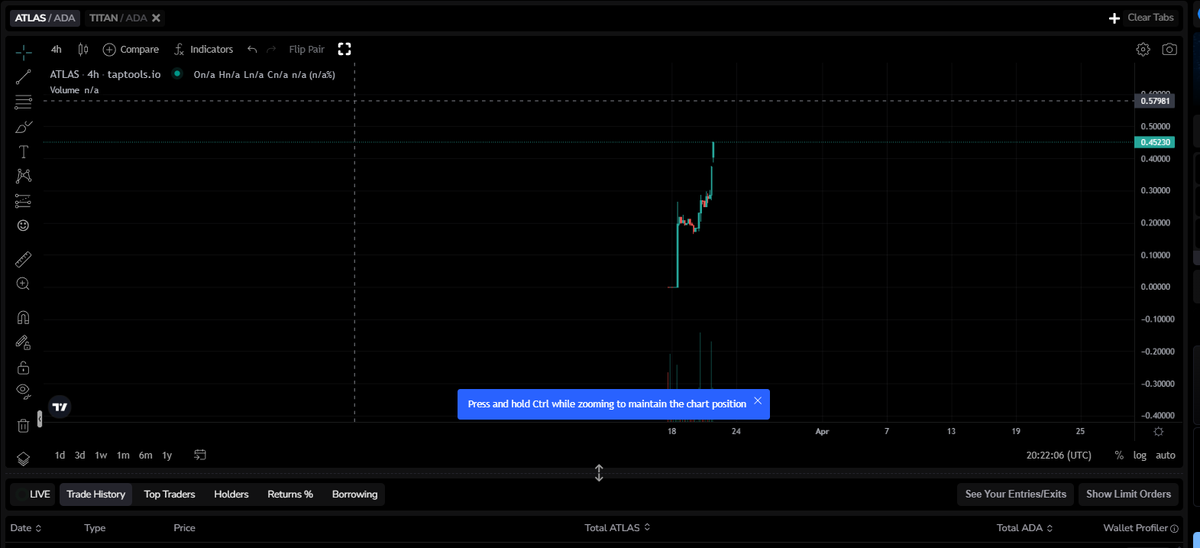Close the TITAN / ADA tab
This screenshot has width=1200, height=548.
point(156,17)
